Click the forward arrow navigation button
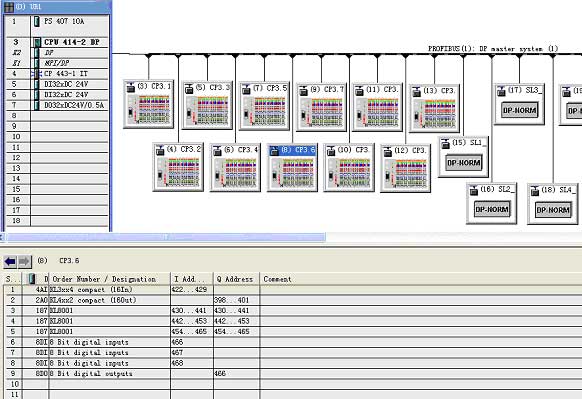 (x=24, y=262)
